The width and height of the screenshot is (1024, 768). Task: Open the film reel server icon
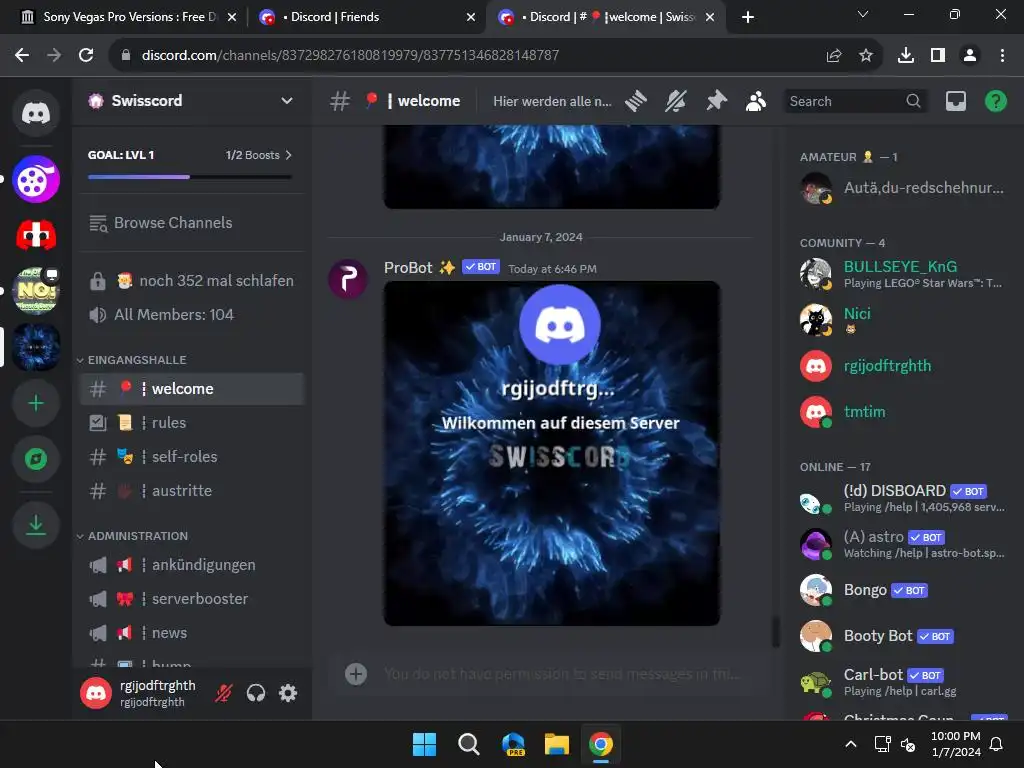point(36,179)
